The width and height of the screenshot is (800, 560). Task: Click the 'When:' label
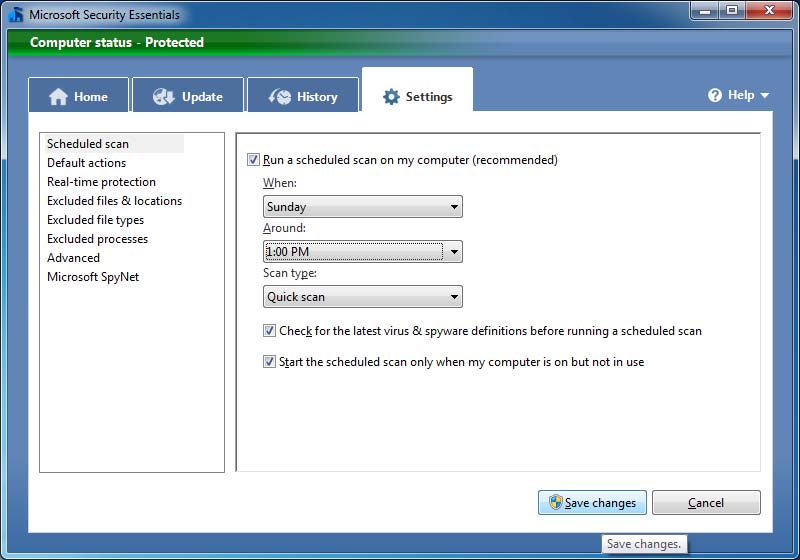tap(280, 183)
